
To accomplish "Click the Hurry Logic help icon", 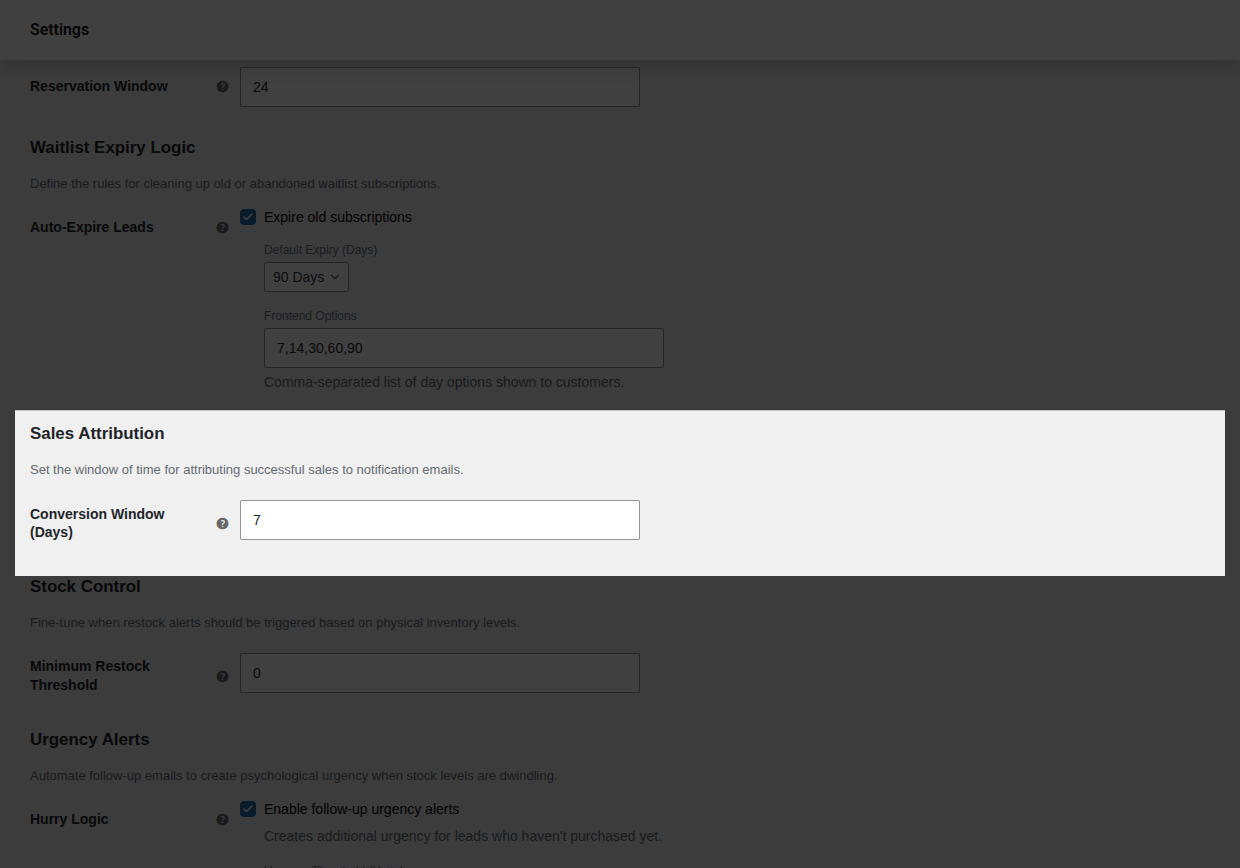I will click(x=223, y=820).
